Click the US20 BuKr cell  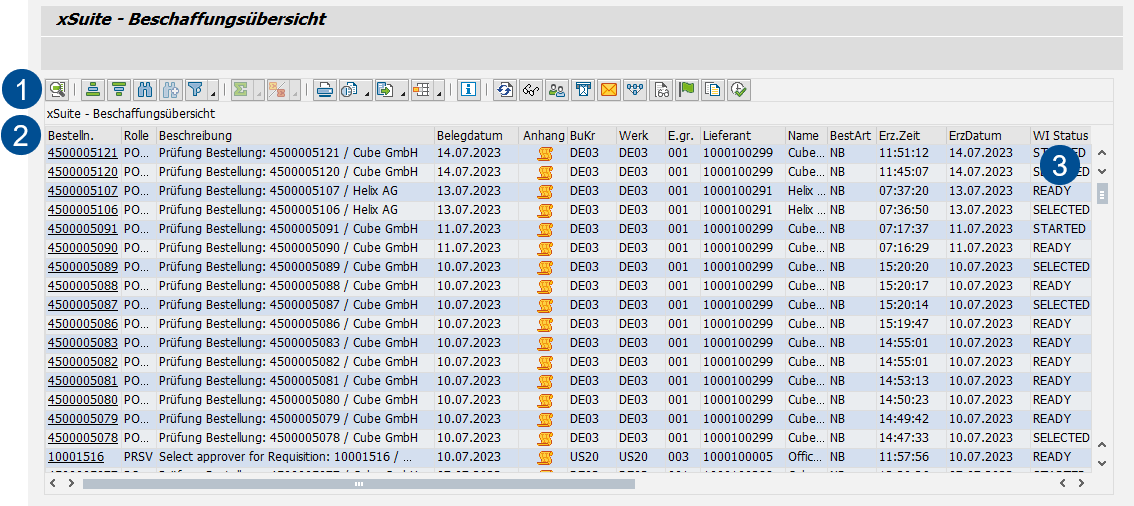(592, 457)
